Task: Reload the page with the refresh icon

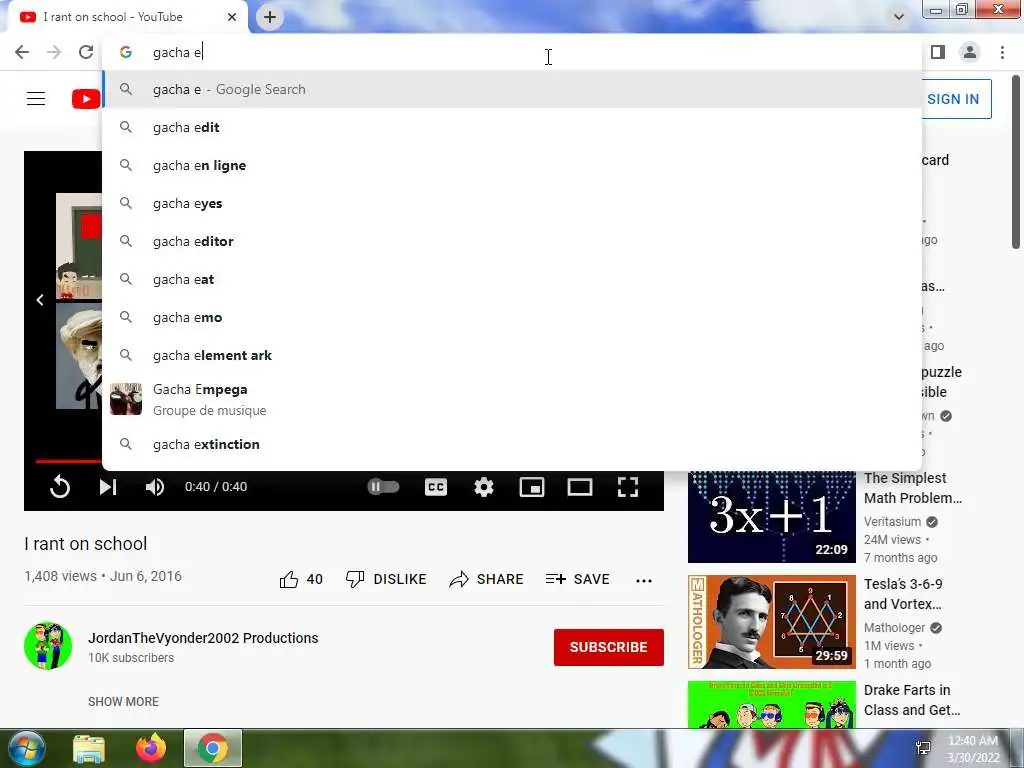Action: pos(86,52)
